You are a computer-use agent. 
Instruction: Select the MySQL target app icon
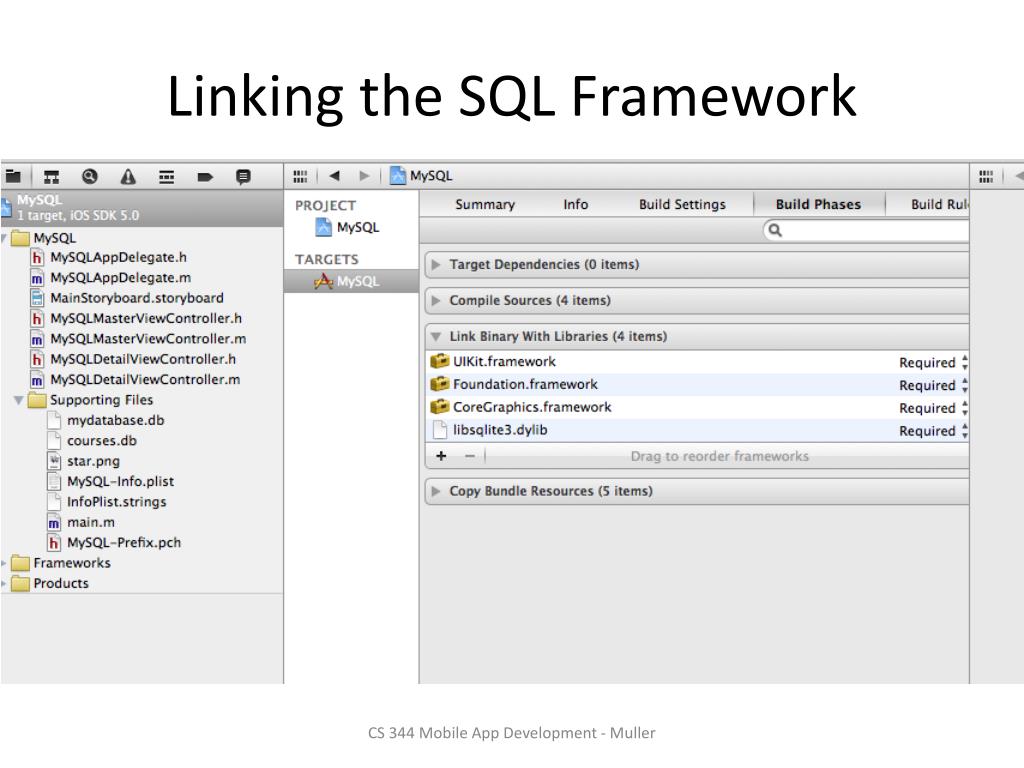coord(323,281)
